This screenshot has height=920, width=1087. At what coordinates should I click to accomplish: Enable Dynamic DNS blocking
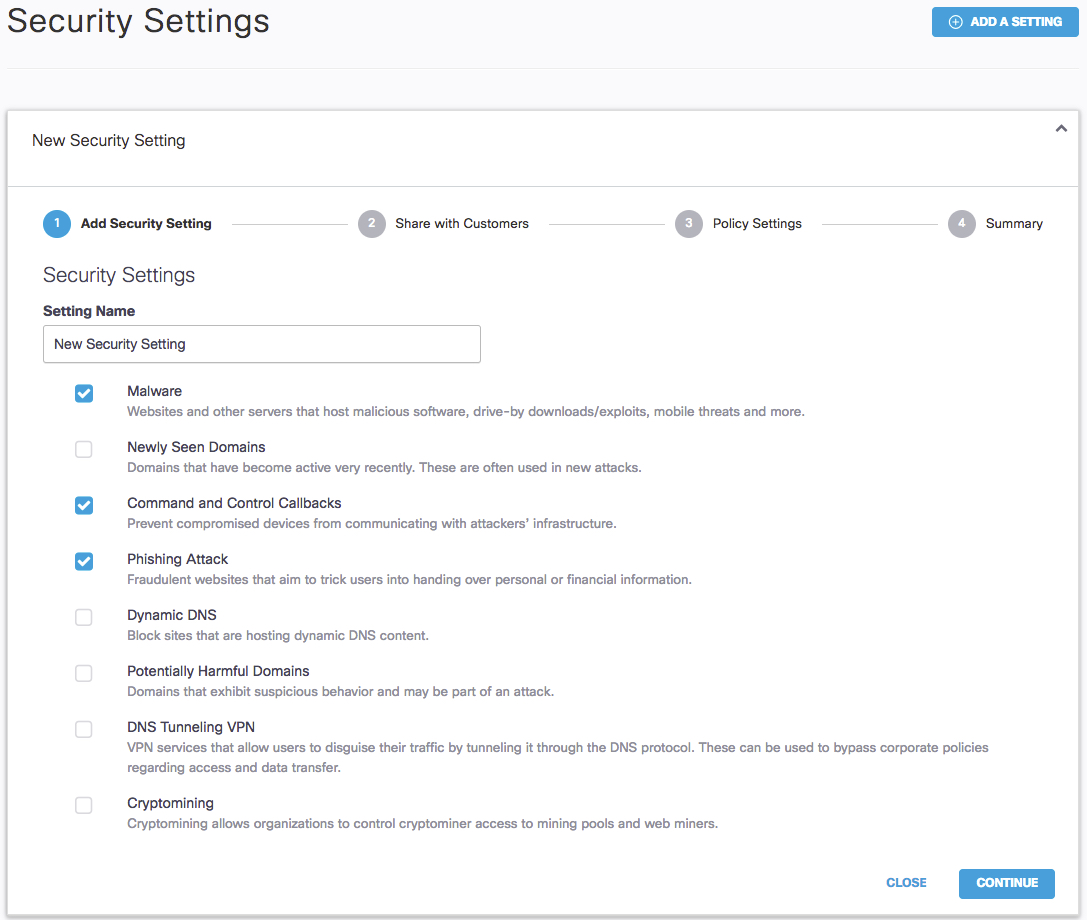pyautogui.click(x=83, y=617)
